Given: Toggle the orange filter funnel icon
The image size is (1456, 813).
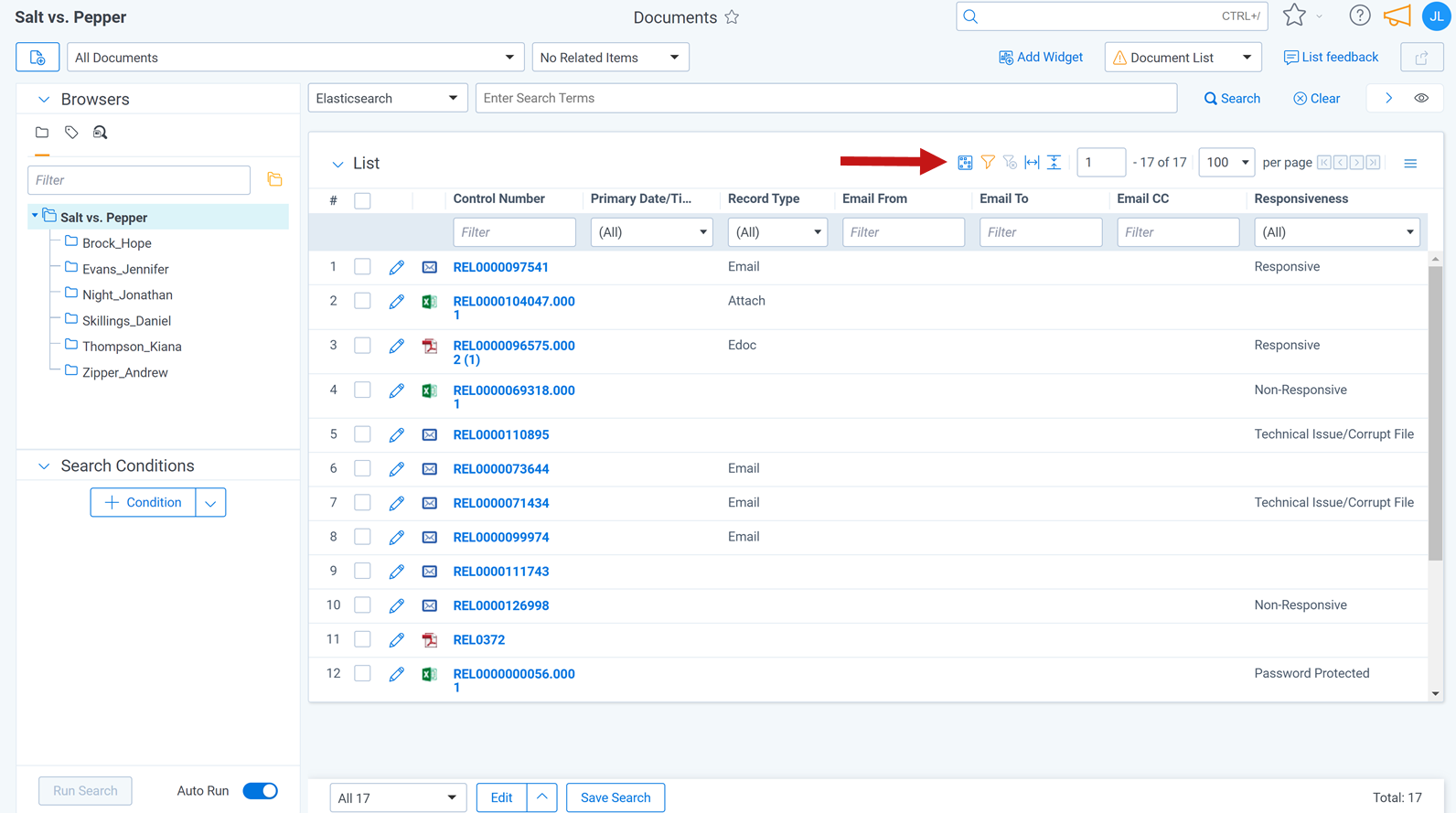Looking at the screenshot, I should 988,163.
